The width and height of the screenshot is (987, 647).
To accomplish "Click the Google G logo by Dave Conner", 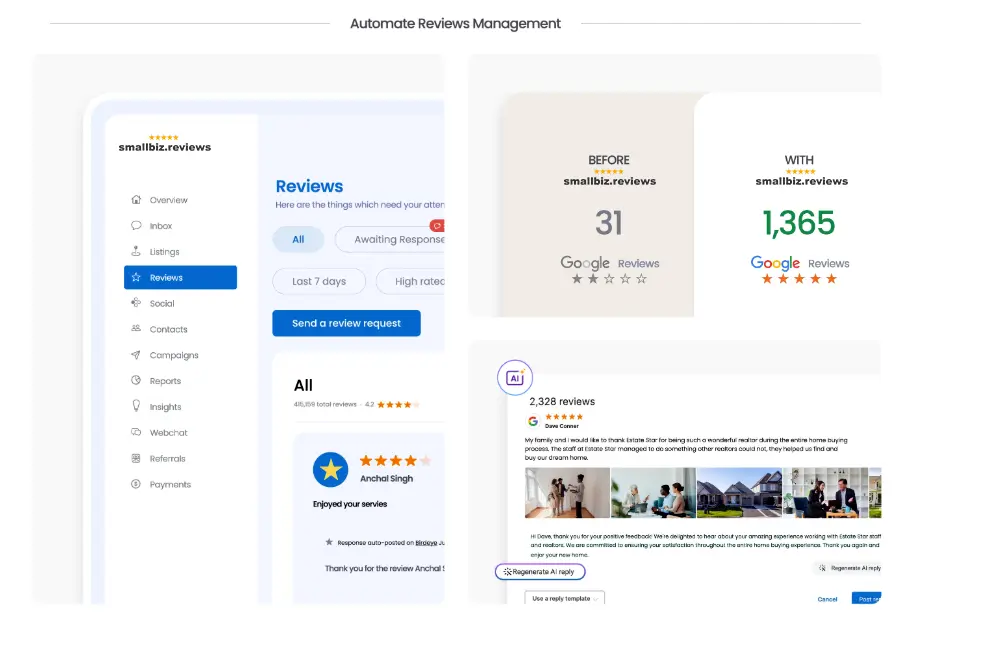I will [x=533, y=421].
